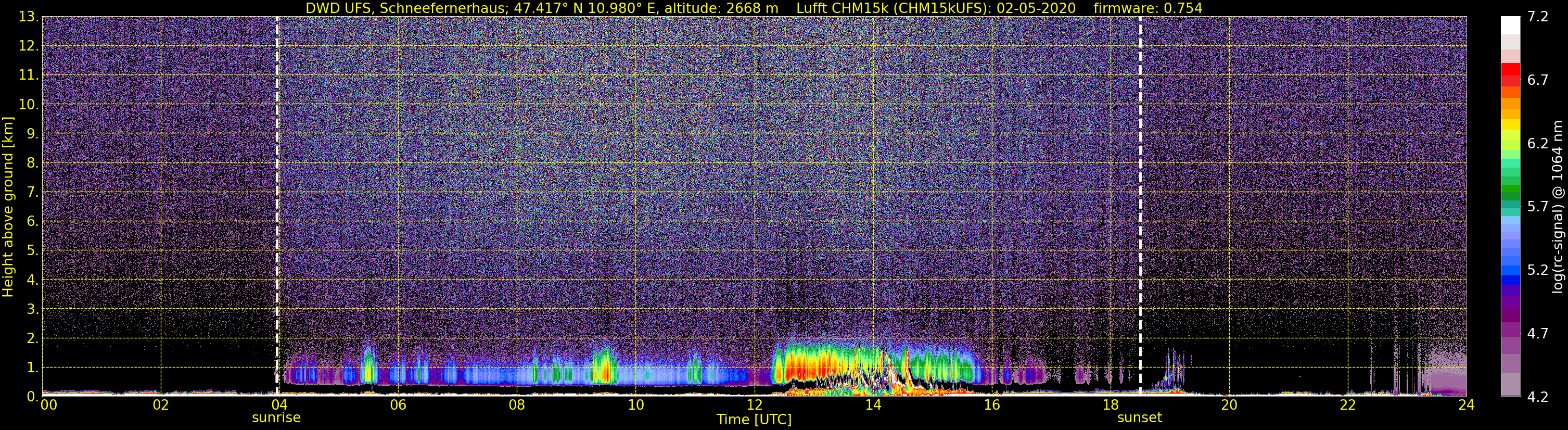Click the height axis tick label "13."

click(29, 17)
